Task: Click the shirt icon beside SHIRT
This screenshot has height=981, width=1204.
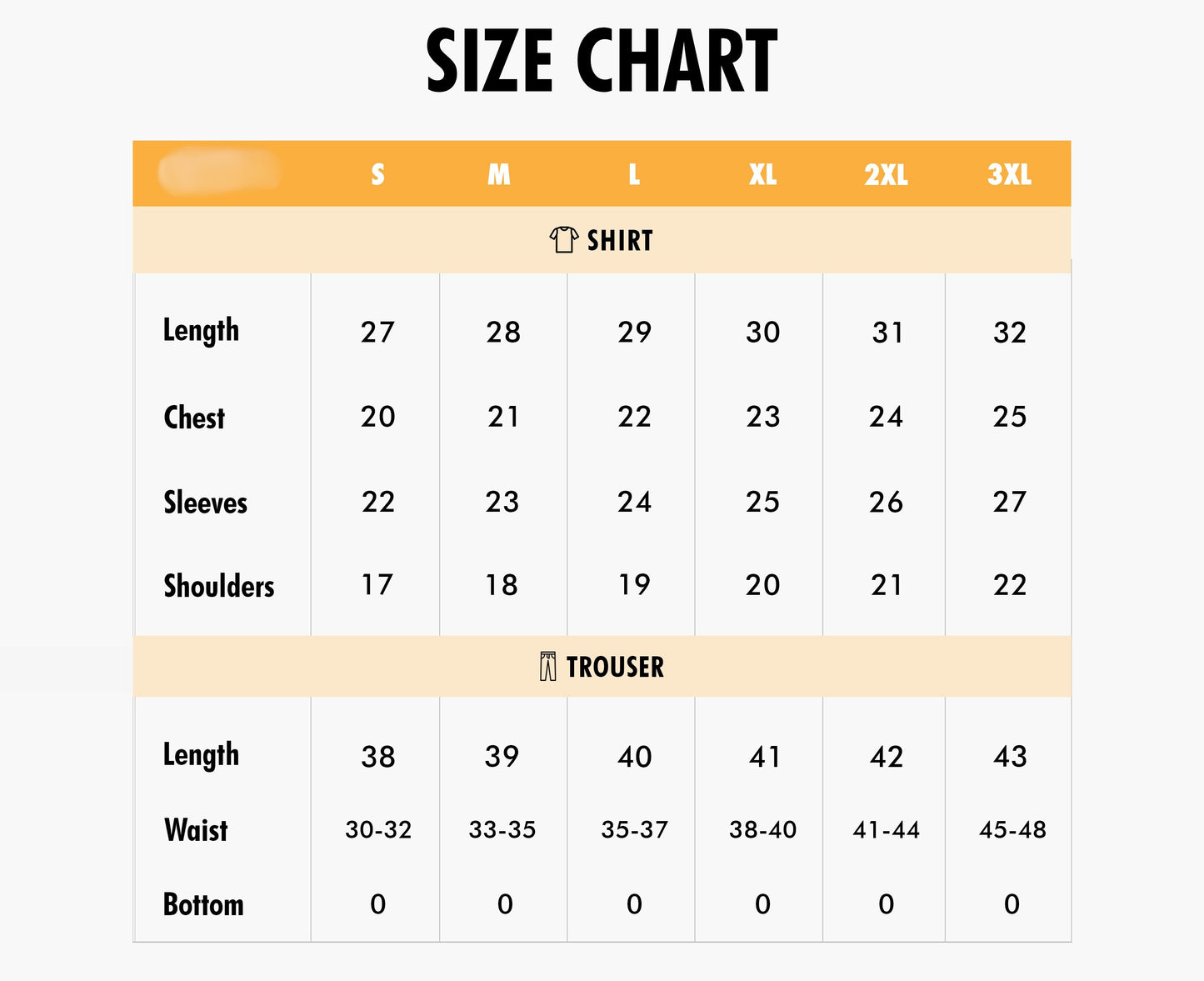Action: point(563,240)
